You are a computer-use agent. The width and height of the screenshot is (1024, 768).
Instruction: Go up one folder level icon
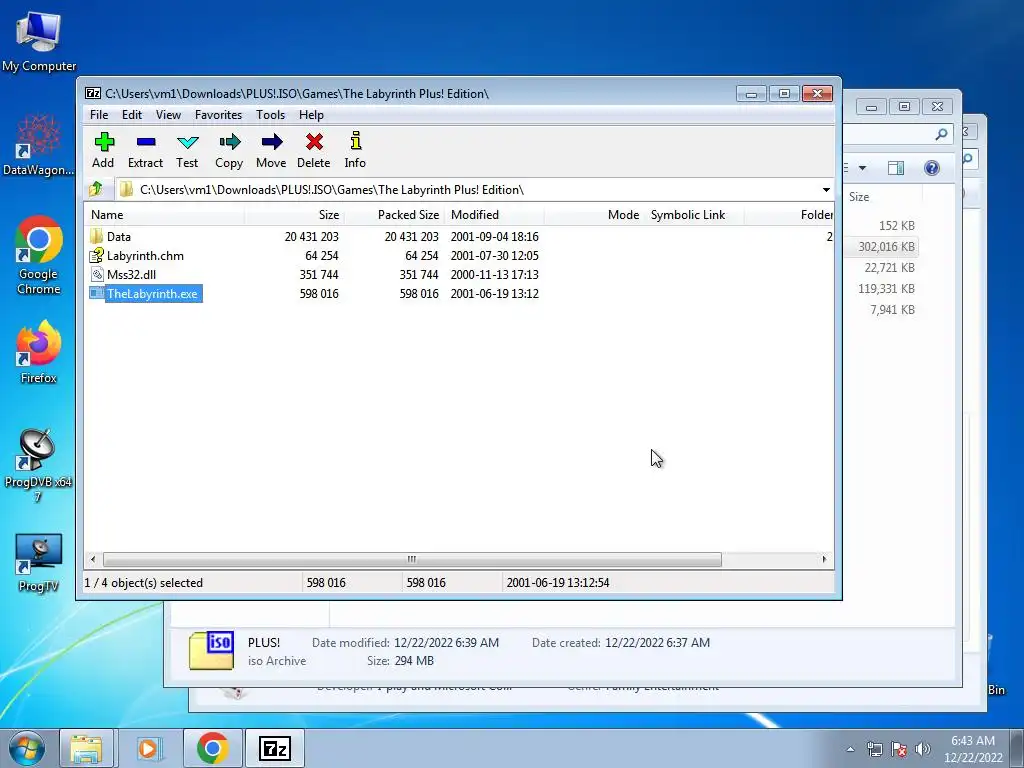(96, 189)
